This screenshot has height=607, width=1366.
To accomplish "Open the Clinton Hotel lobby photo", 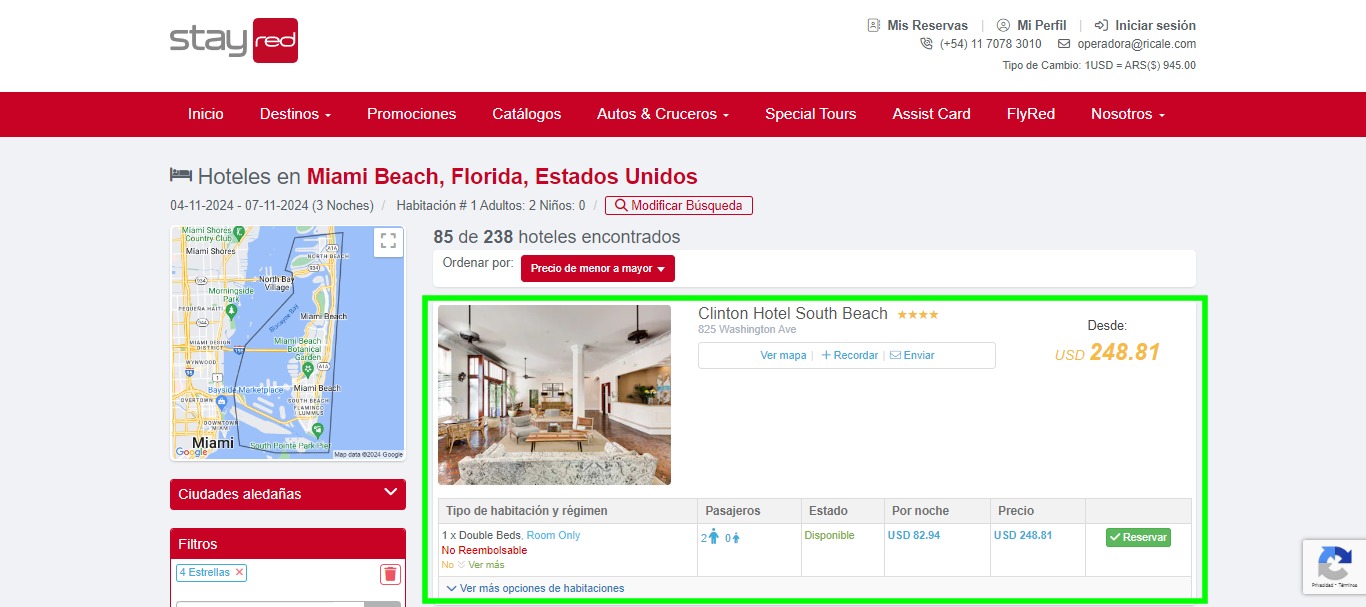I will (554, 395).
